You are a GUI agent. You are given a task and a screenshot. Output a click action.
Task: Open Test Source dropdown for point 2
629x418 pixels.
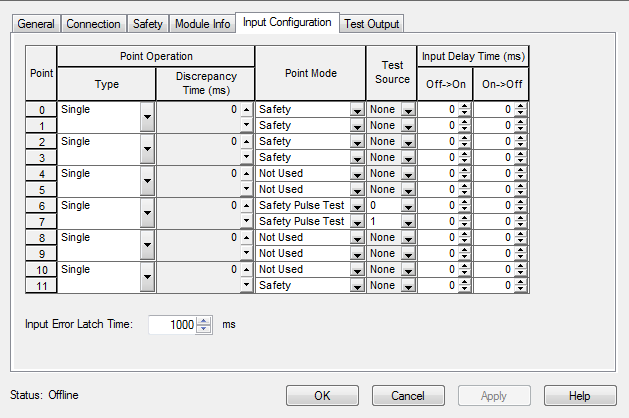407,142
